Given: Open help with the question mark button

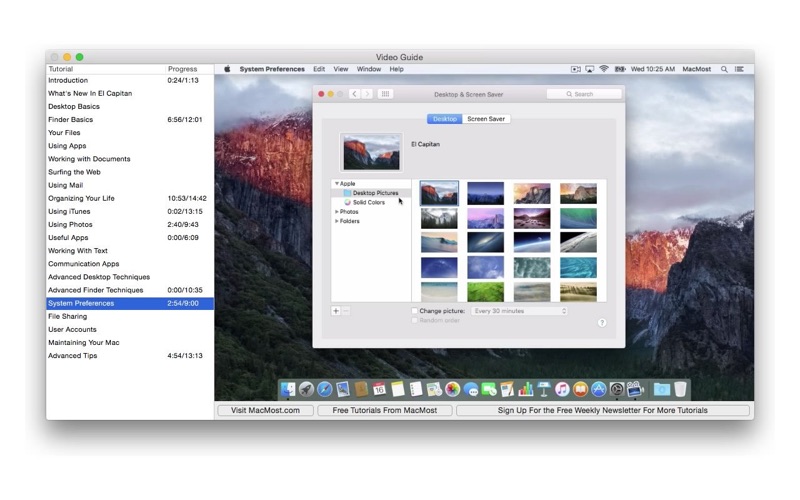Looking at the screenshot, I should (x=602, y=322).
